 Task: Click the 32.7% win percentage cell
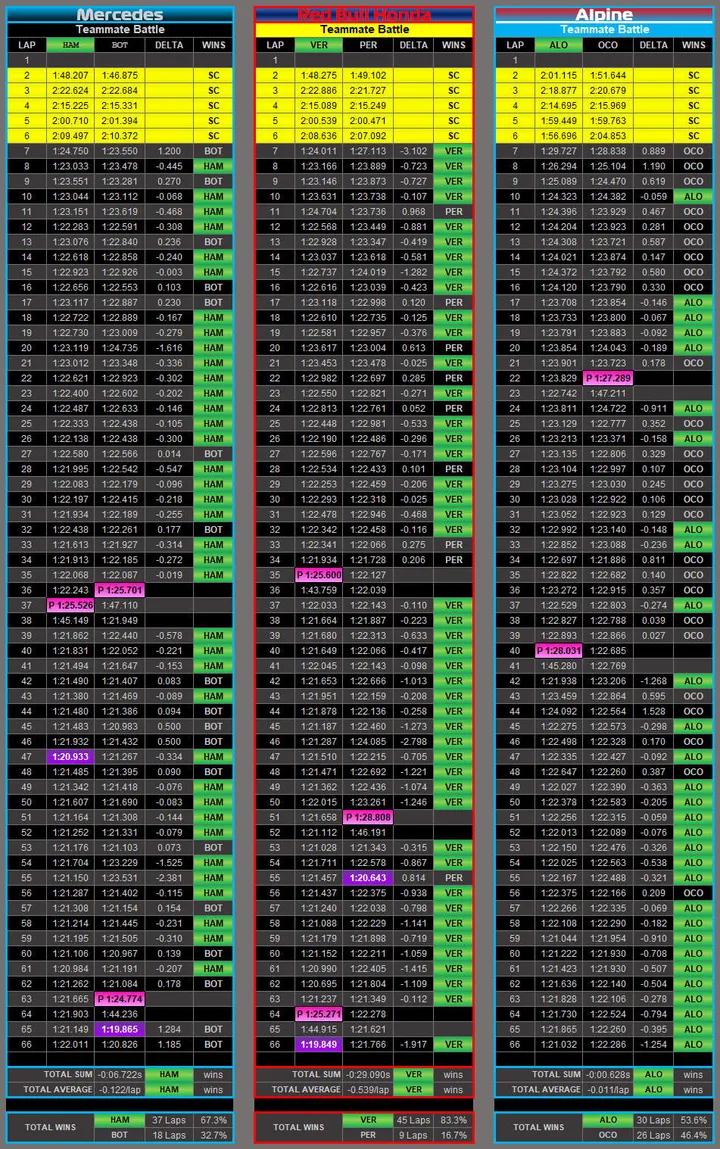[x=213, y=1135]
